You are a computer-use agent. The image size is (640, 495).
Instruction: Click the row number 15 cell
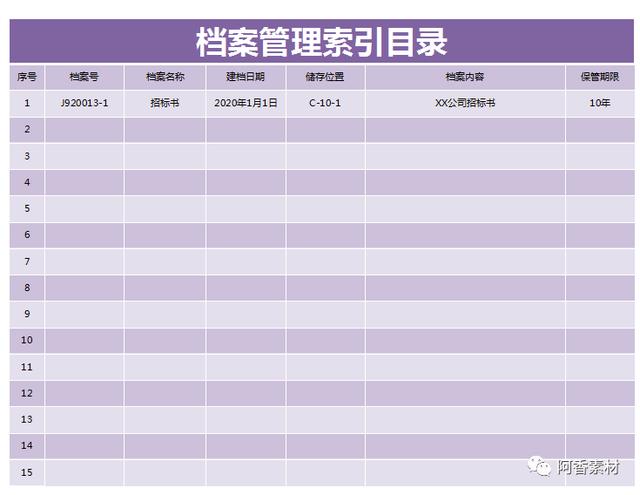[x=27, y=472]
